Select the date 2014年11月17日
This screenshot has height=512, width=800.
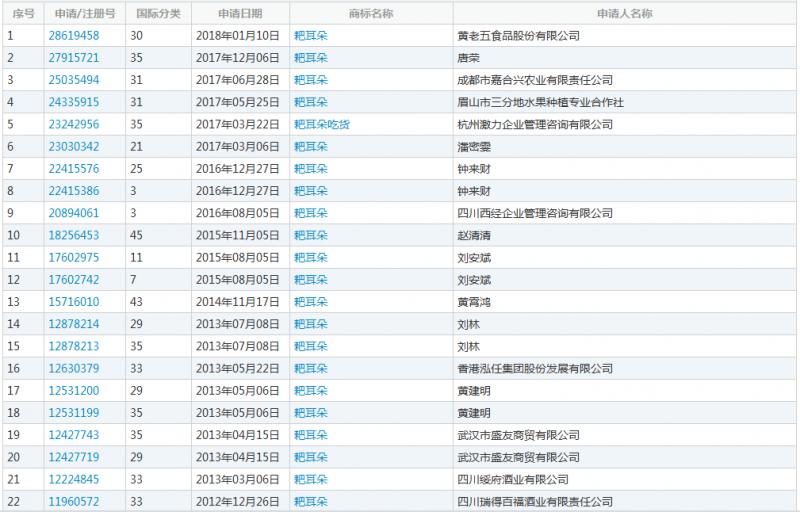tap(238, 302)
